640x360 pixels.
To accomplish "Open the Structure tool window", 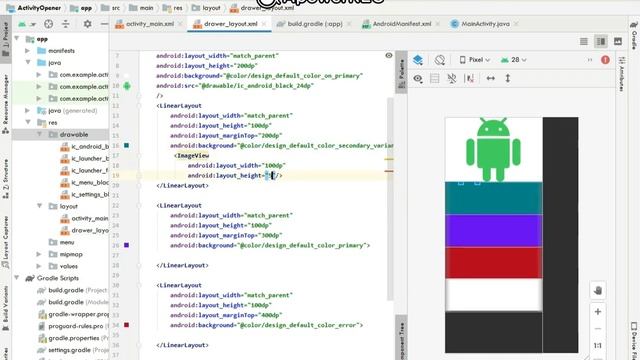I will click(5, 178).
